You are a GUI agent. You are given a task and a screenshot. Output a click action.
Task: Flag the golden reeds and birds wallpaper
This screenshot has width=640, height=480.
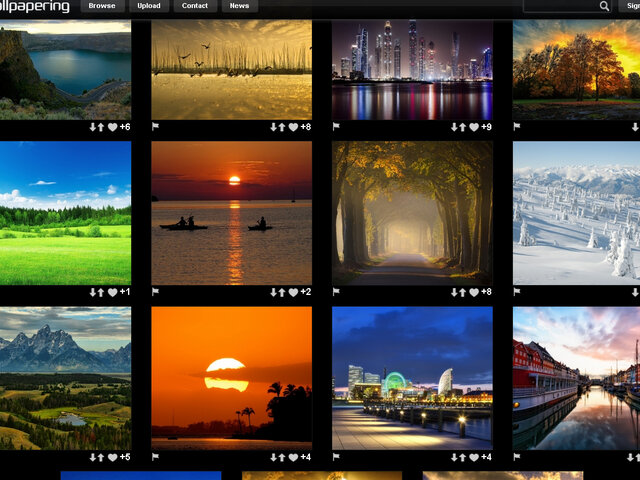155,127
